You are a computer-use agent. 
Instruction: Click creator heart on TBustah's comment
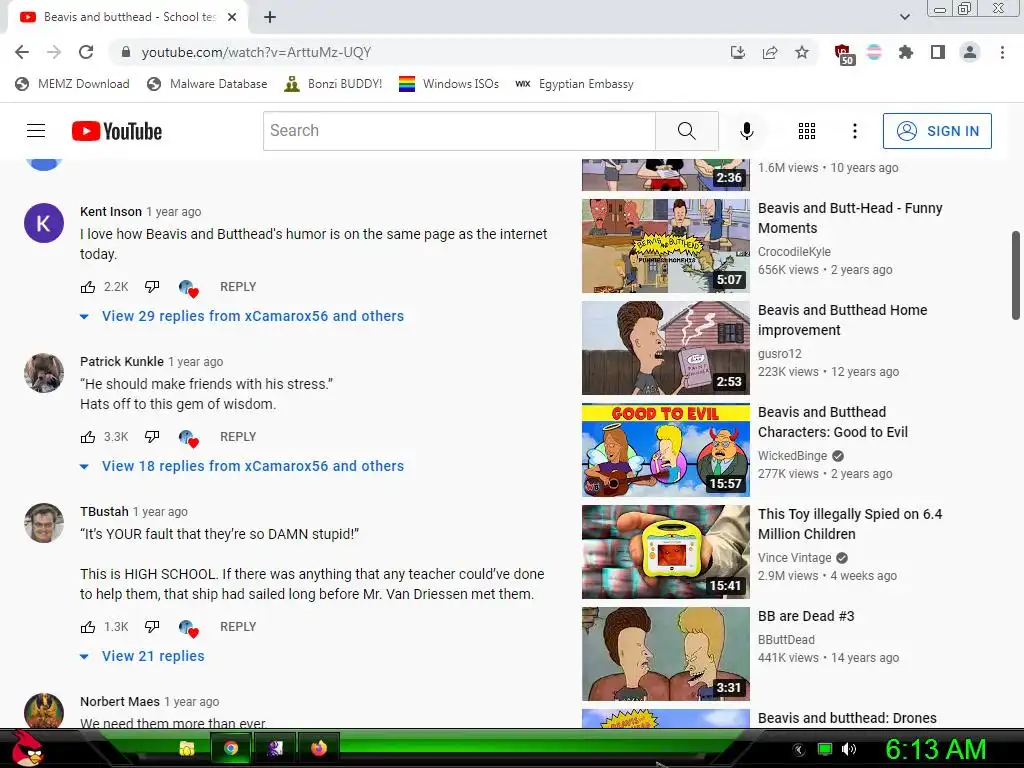[189, 628]
